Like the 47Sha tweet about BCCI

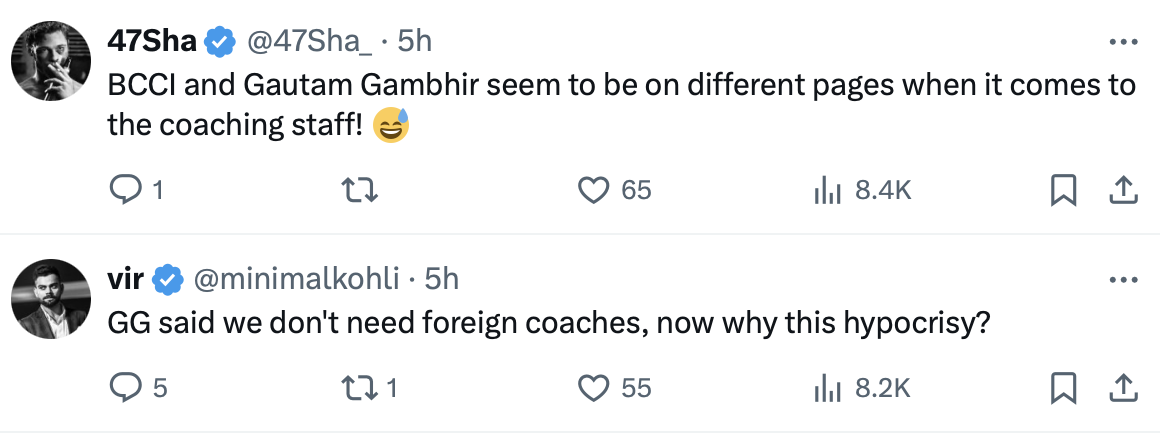[596, 190]
